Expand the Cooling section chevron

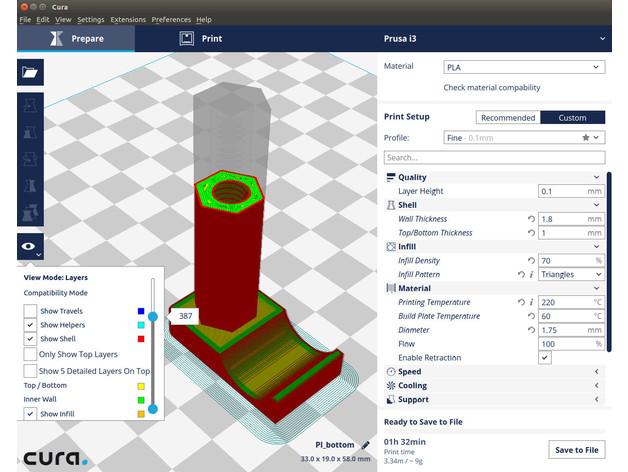[596, 385]
